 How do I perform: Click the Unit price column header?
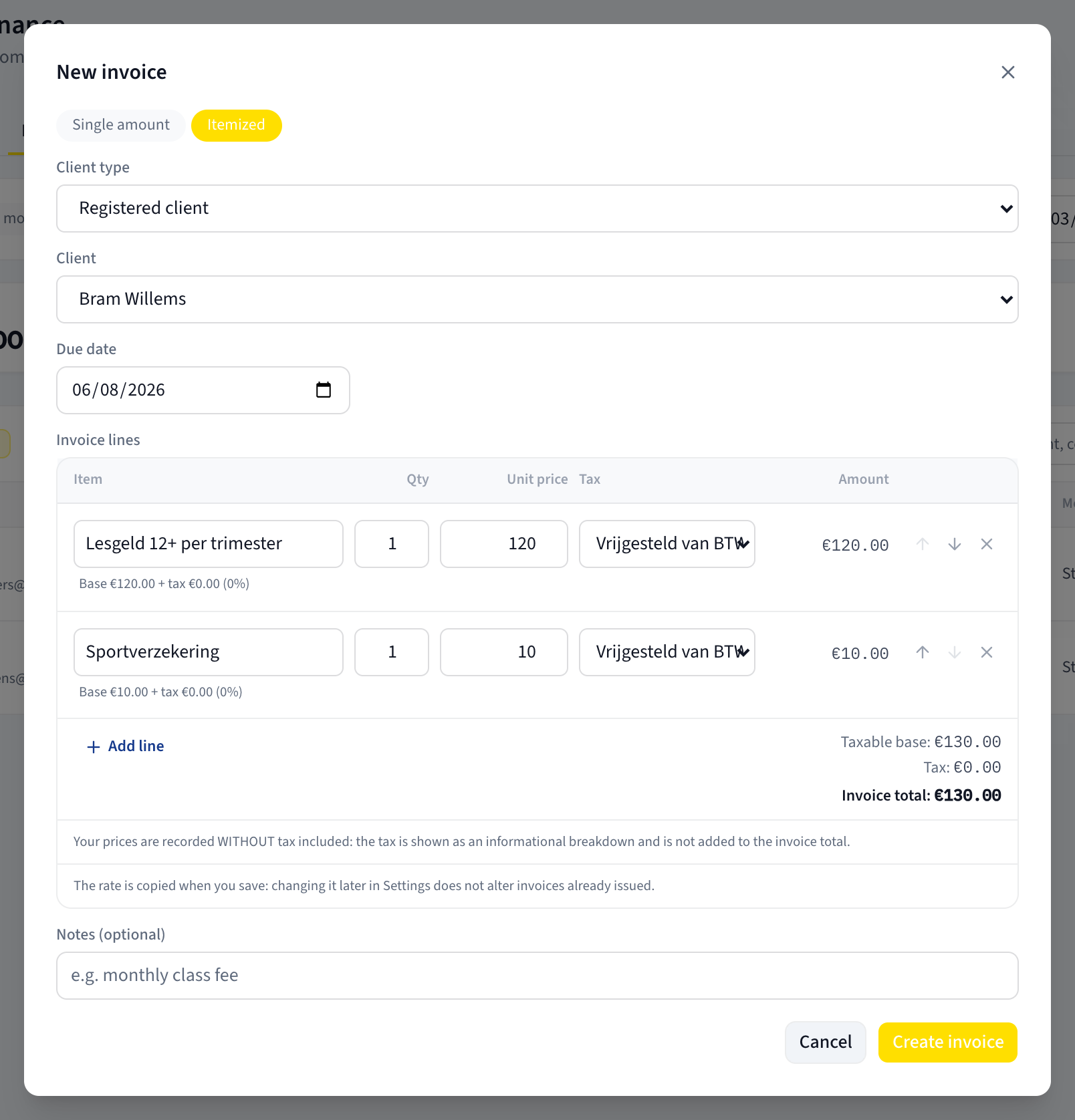pos(537,479)
